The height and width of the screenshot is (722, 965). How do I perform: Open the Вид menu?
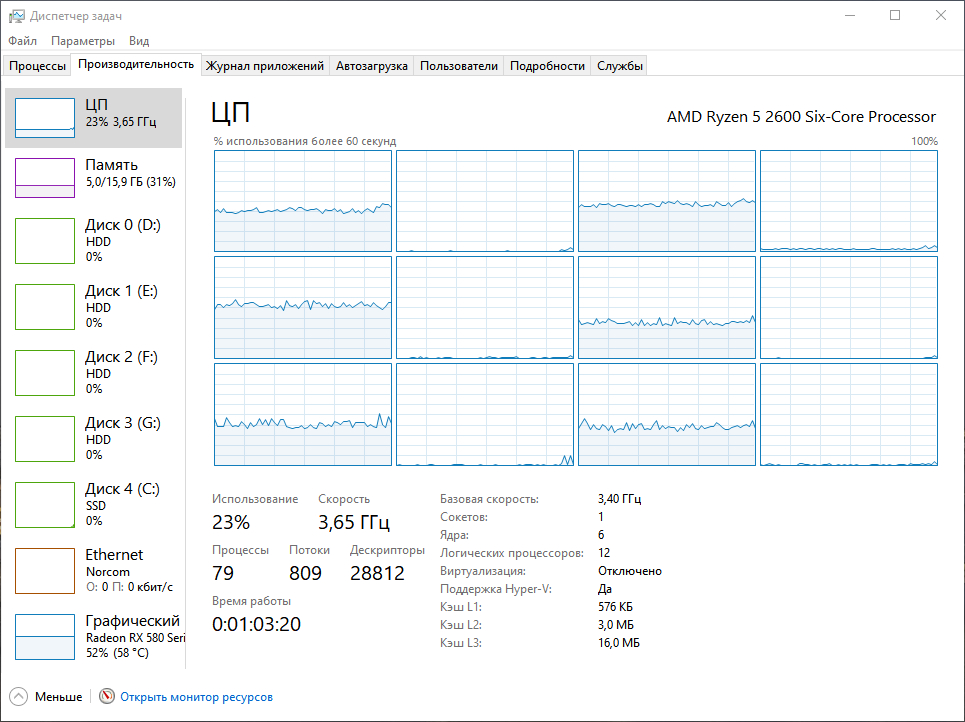pos(139,41)
